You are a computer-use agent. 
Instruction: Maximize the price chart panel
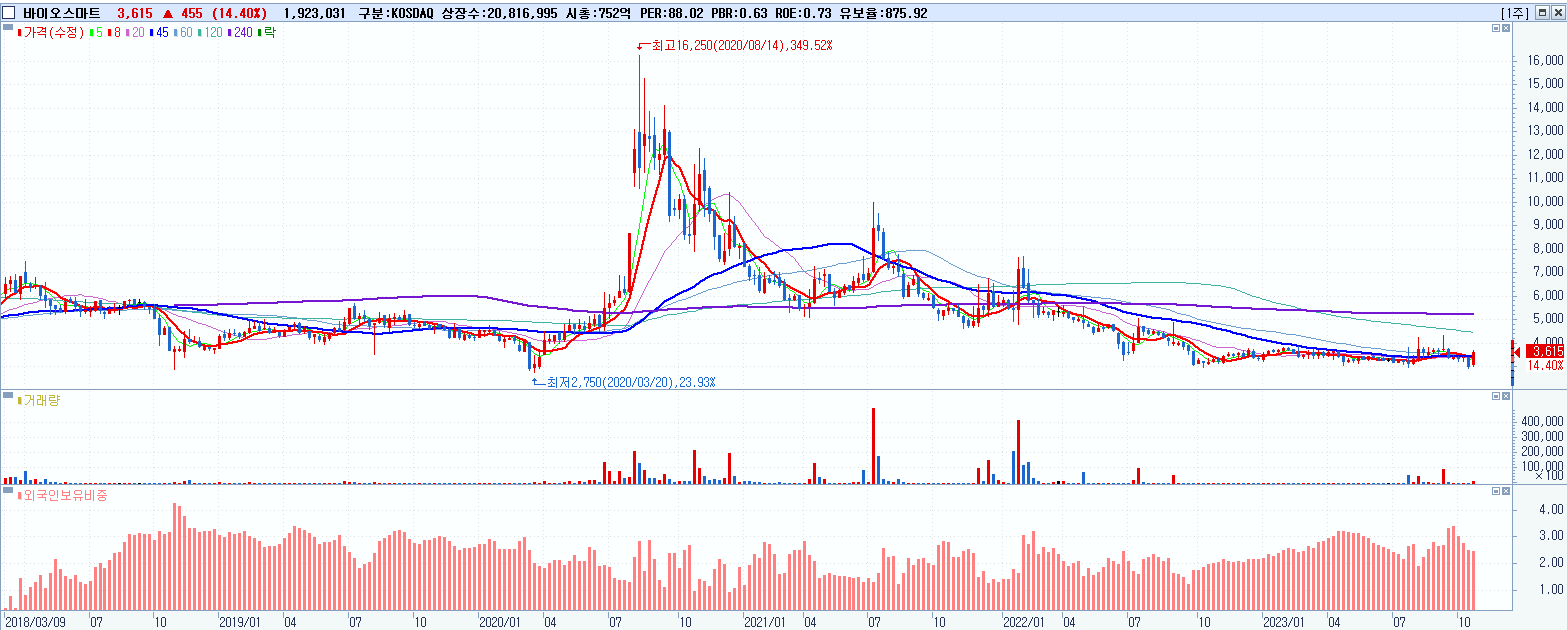(x=1495, y=29)
